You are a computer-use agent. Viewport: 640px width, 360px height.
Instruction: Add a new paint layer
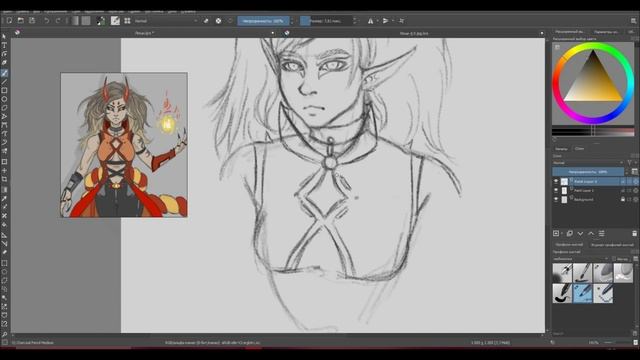point(556,233)
